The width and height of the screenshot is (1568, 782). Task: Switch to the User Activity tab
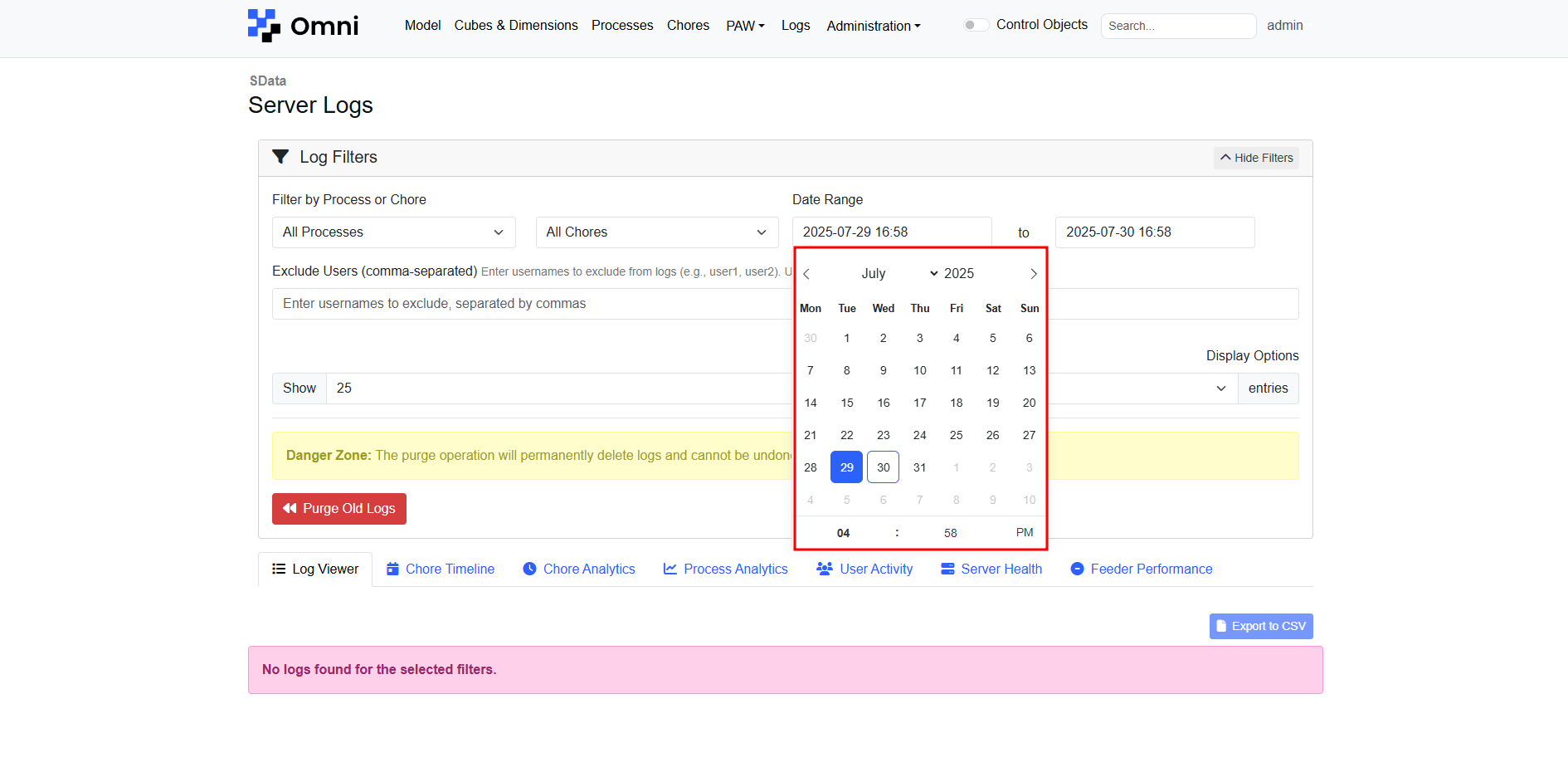pos(864,569)
